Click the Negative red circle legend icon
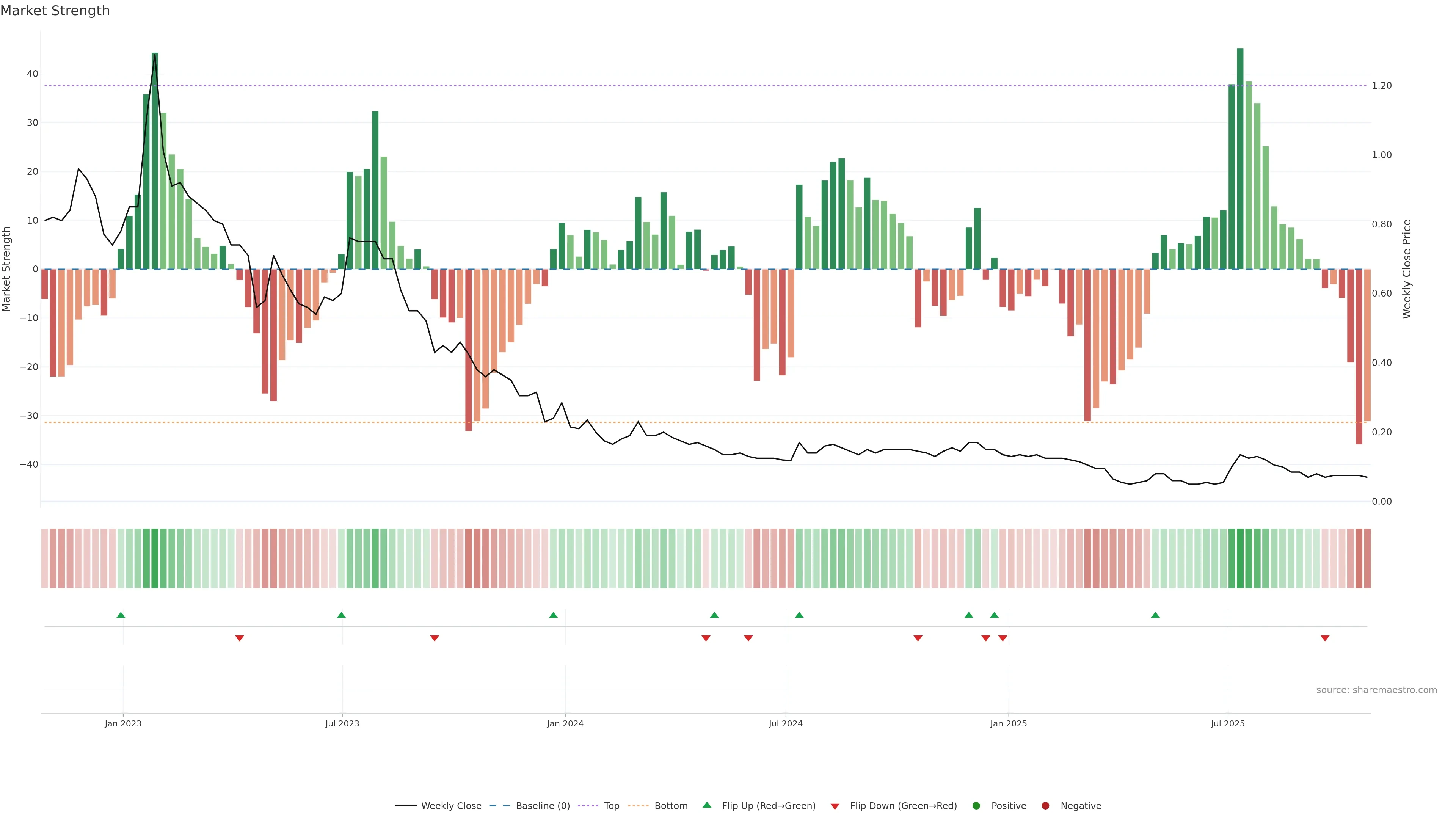 (x=1045, y=806)
